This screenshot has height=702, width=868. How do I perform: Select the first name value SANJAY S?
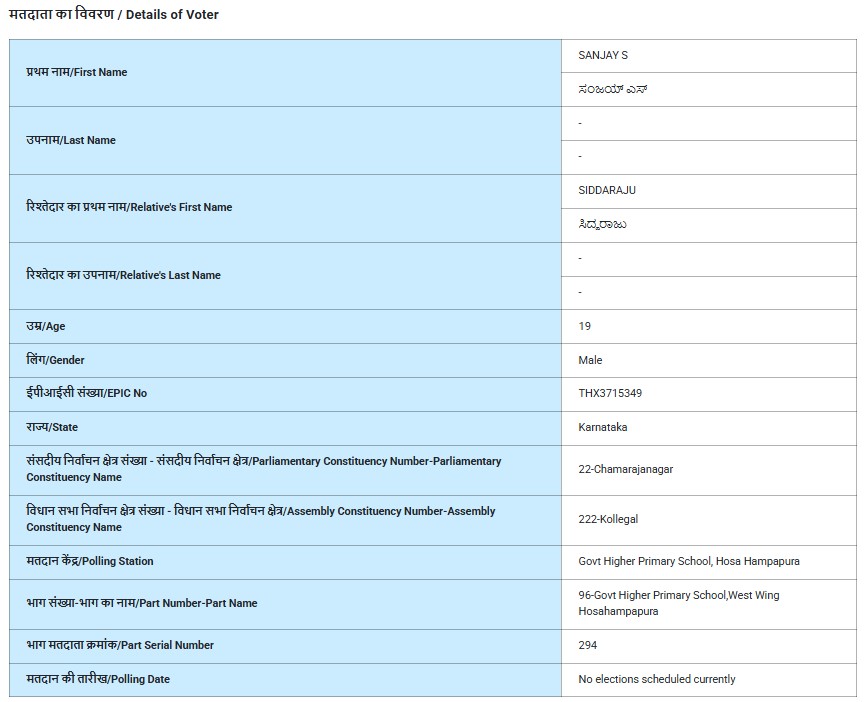tap(603, 56)
